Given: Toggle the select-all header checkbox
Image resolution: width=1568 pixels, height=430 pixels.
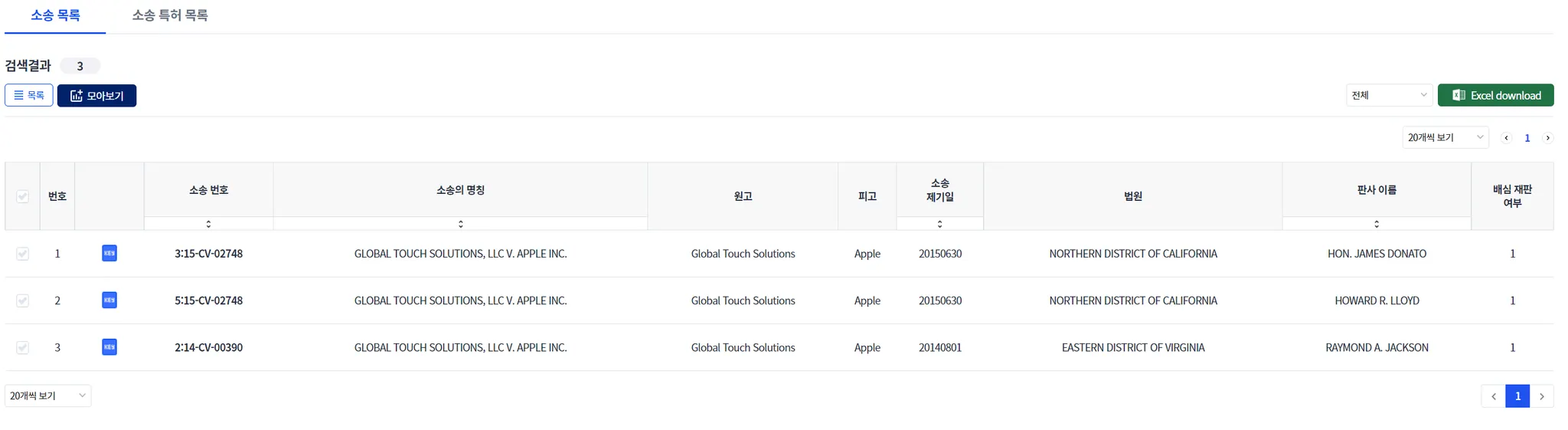Looking at the screenshot, I should (x=23, y=196).
